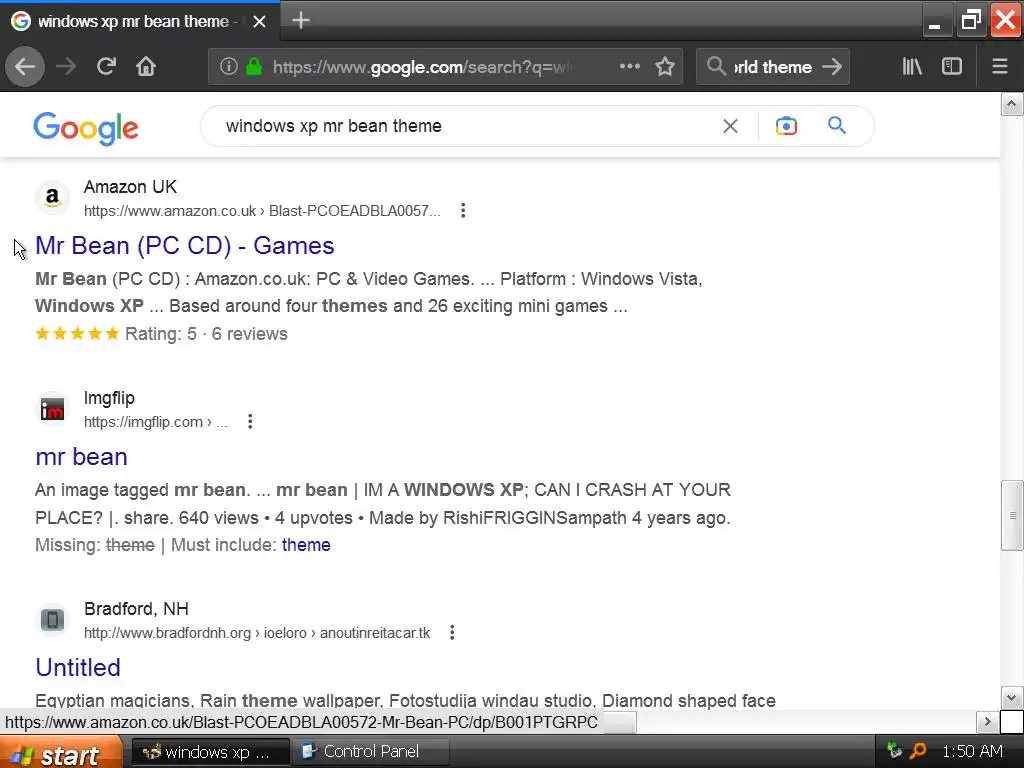Open Imgflip result favicon
This screenshot has height=768, width=1024.
click(52, 409)
